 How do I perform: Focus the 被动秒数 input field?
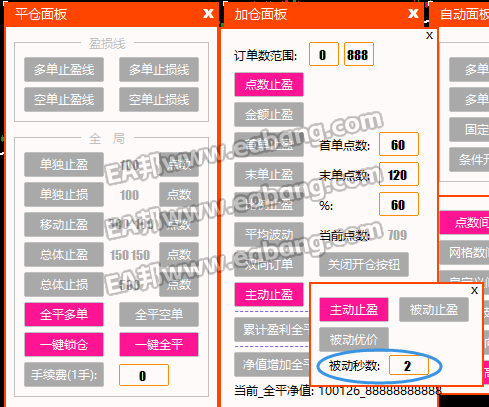pyautogui.click(x=409, y=365)
